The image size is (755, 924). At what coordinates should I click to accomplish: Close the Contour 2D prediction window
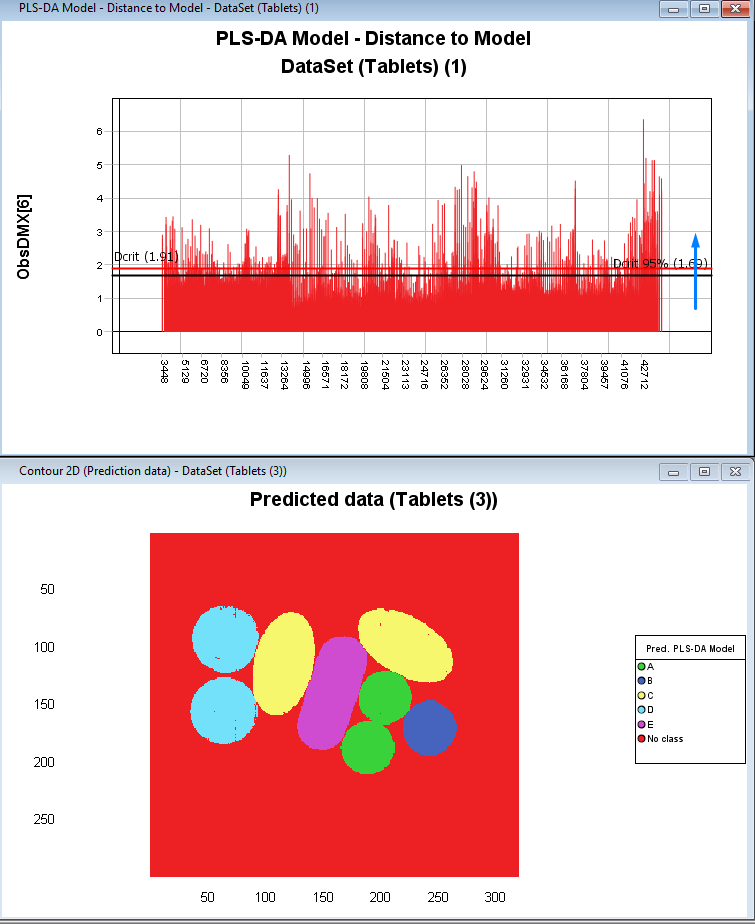735,471
